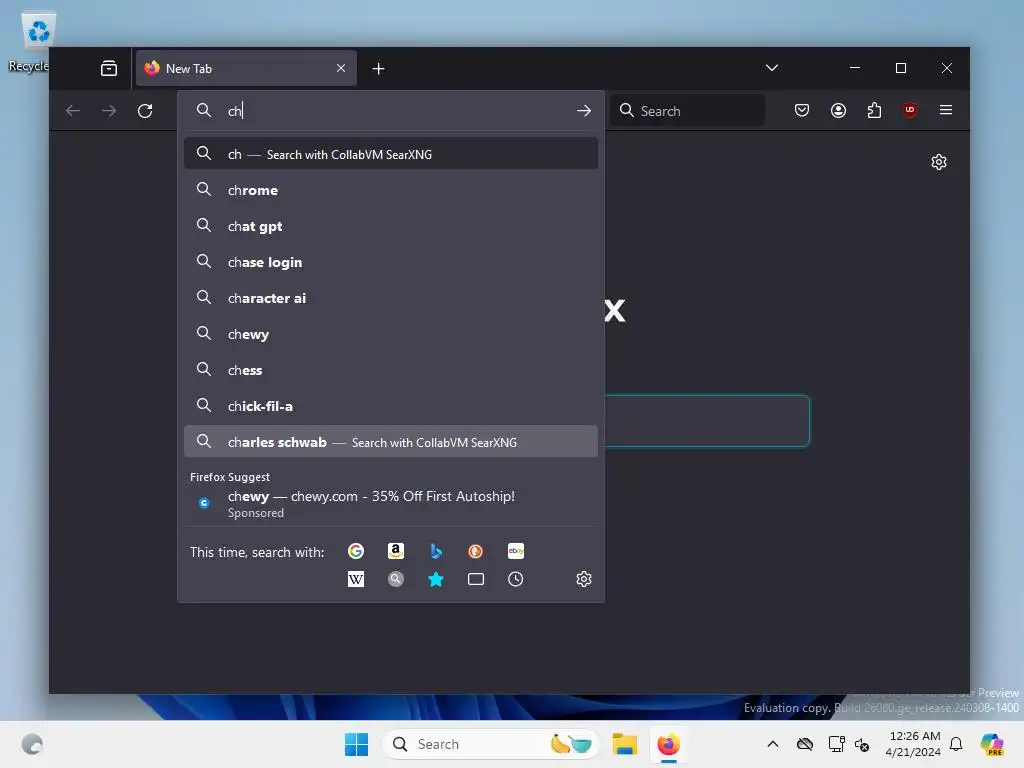Open Extensions puzzle icon
1024x768 pixels.
point(874,110)
